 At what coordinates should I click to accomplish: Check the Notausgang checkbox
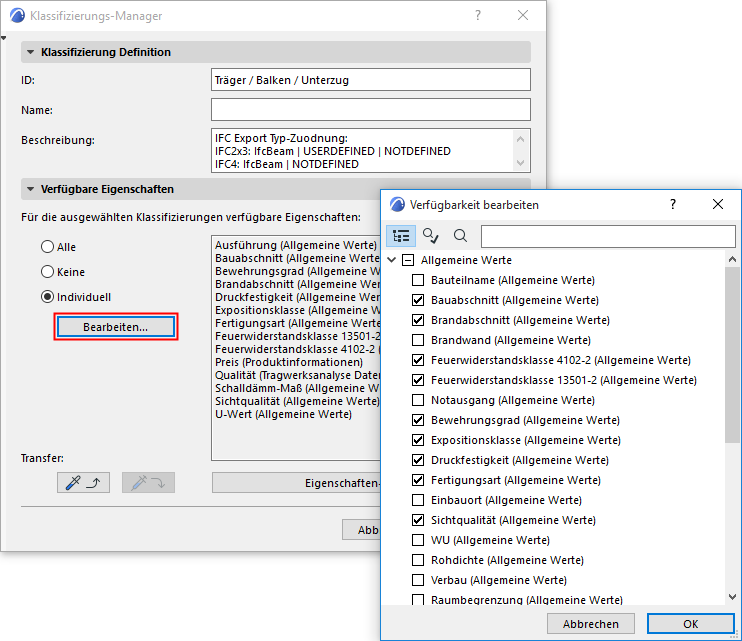[418, 400]
